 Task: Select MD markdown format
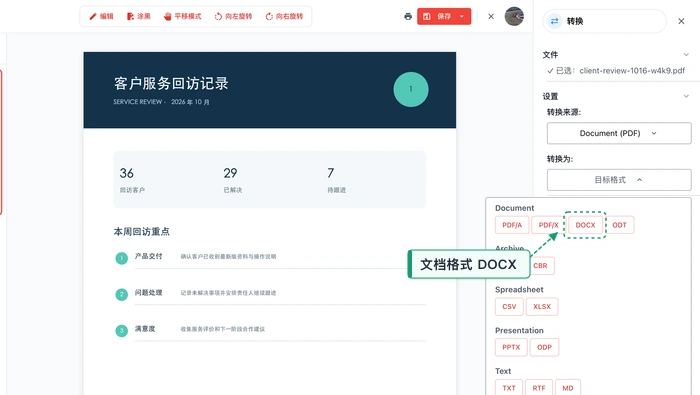[x=568, y=388]
